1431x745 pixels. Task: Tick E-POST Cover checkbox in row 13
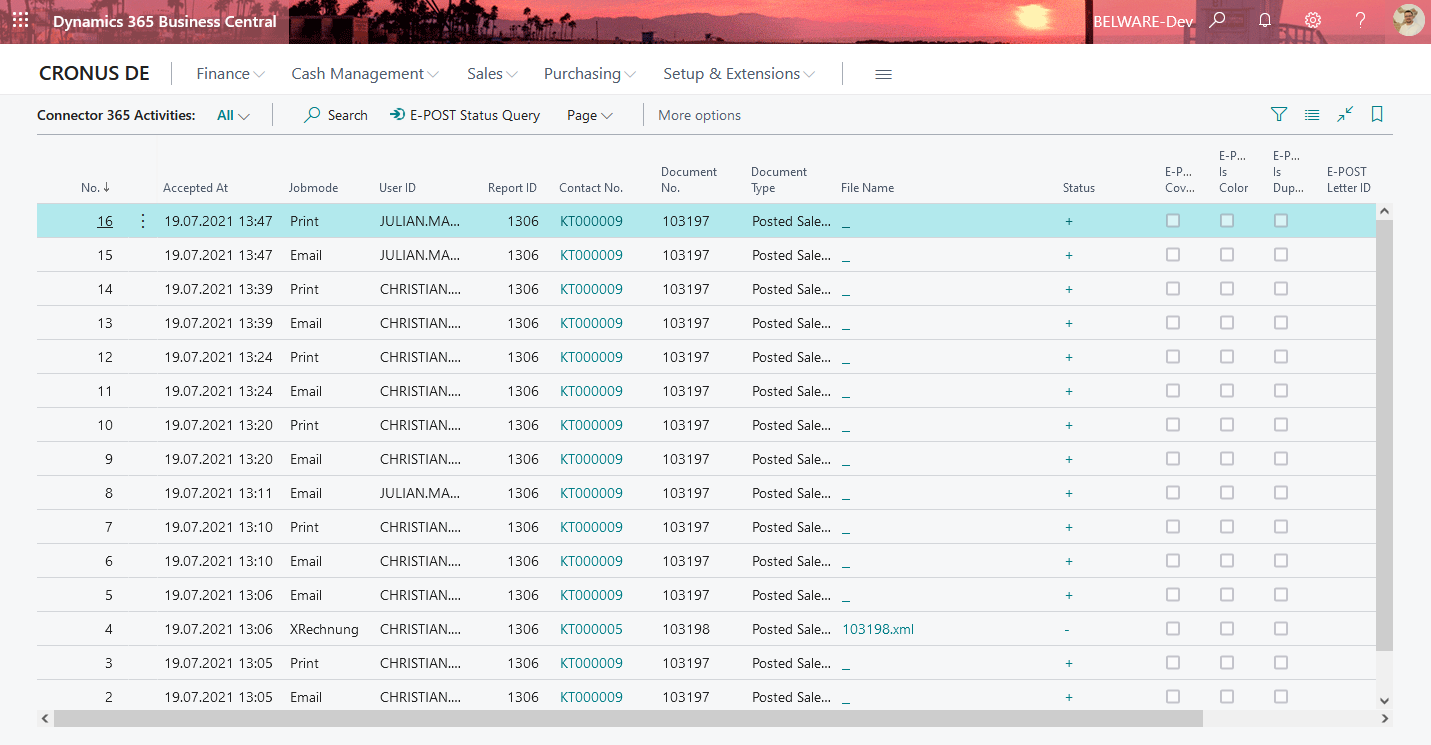[x=1173, y=323]
